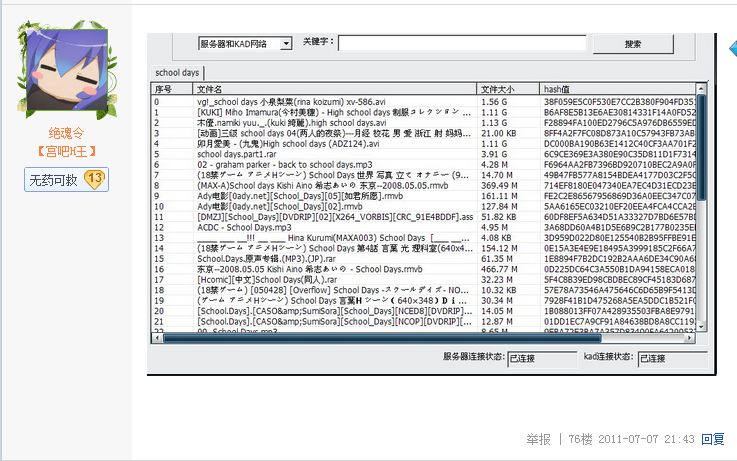Click the 服务器连接状态 已连接 field
Screen dimensions: 737x461
click(x=542, y=359)
